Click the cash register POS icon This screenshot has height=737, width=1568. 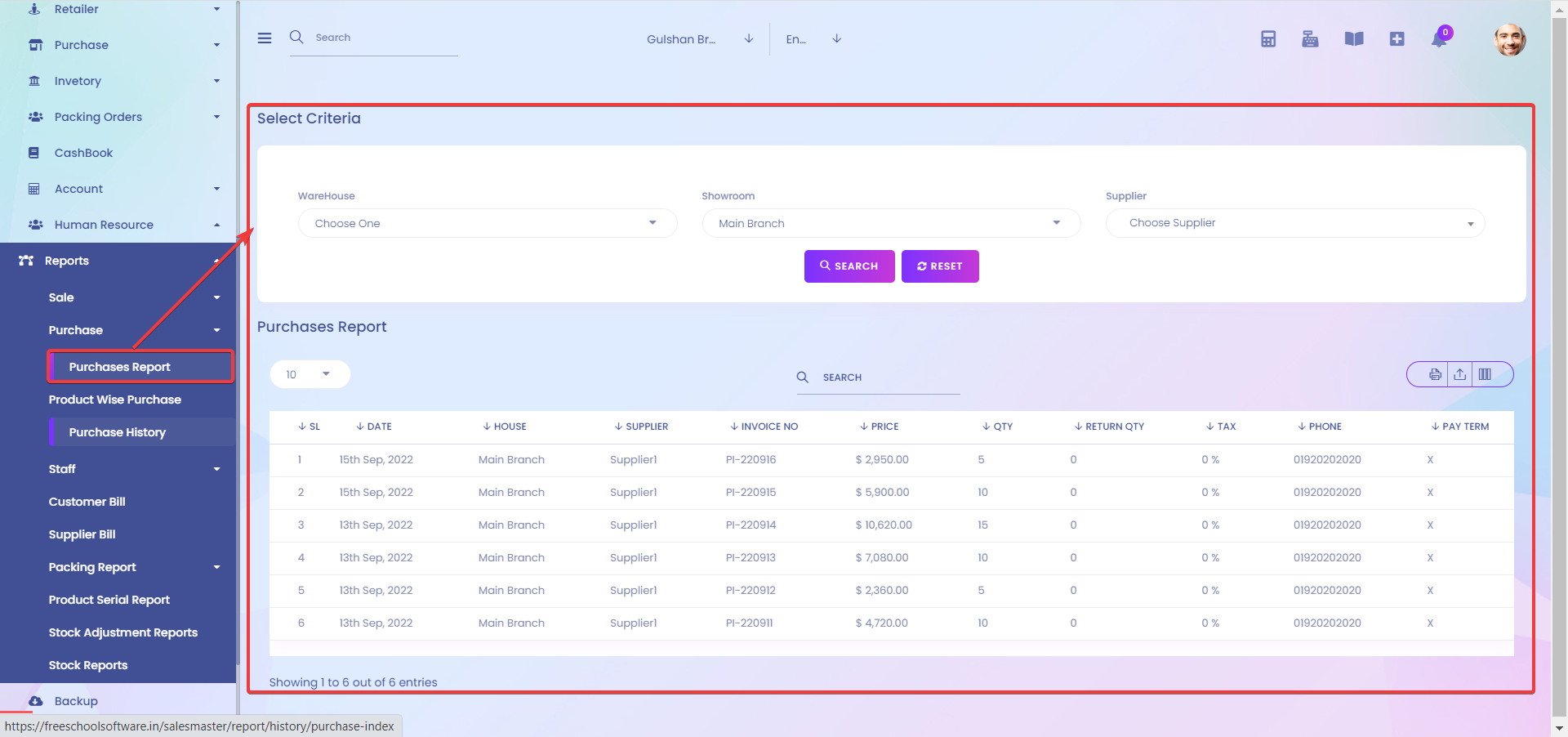click(1310, 39)
